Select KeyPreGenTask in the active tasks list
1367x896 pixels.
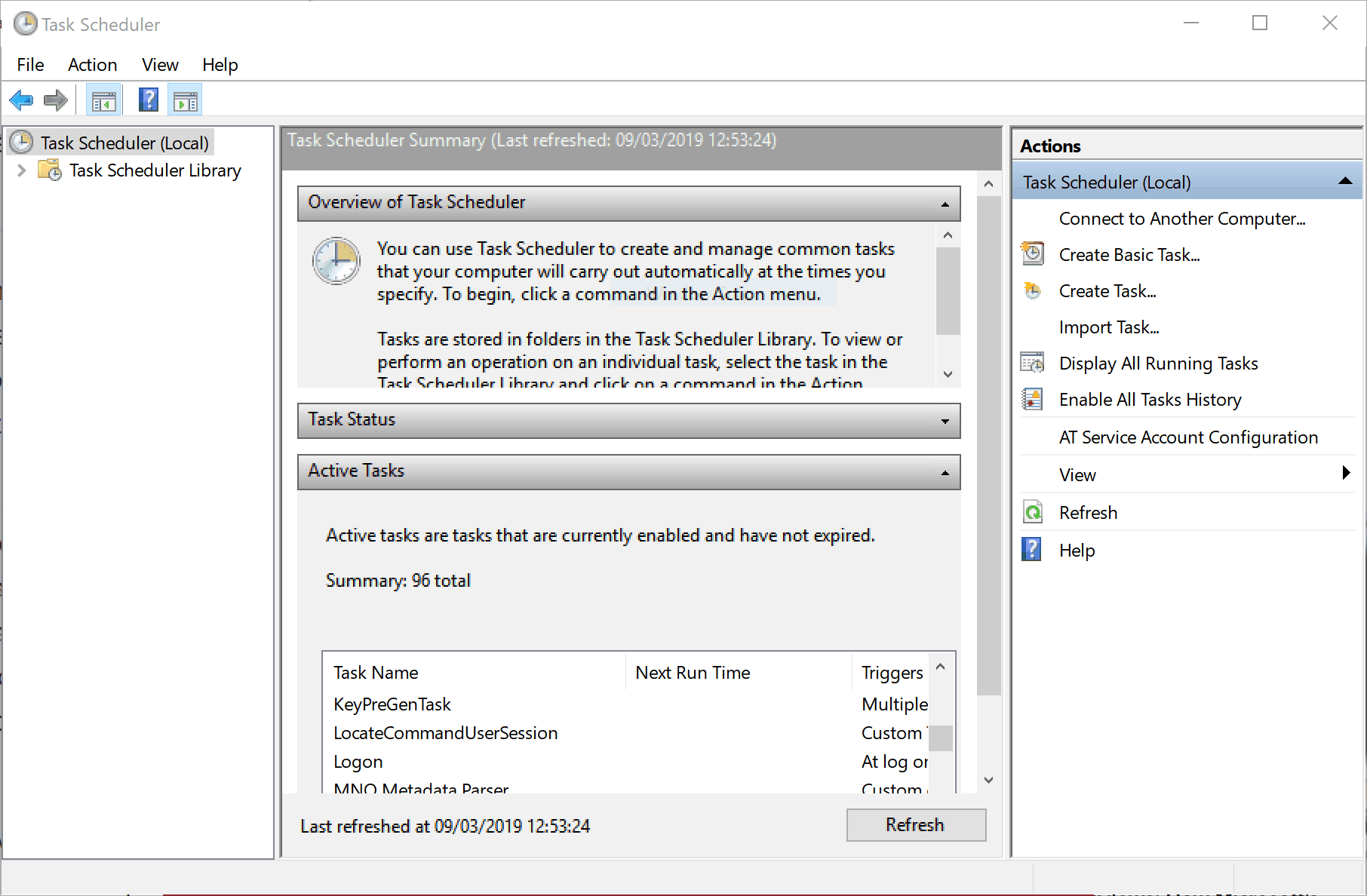tap(392, 704)
